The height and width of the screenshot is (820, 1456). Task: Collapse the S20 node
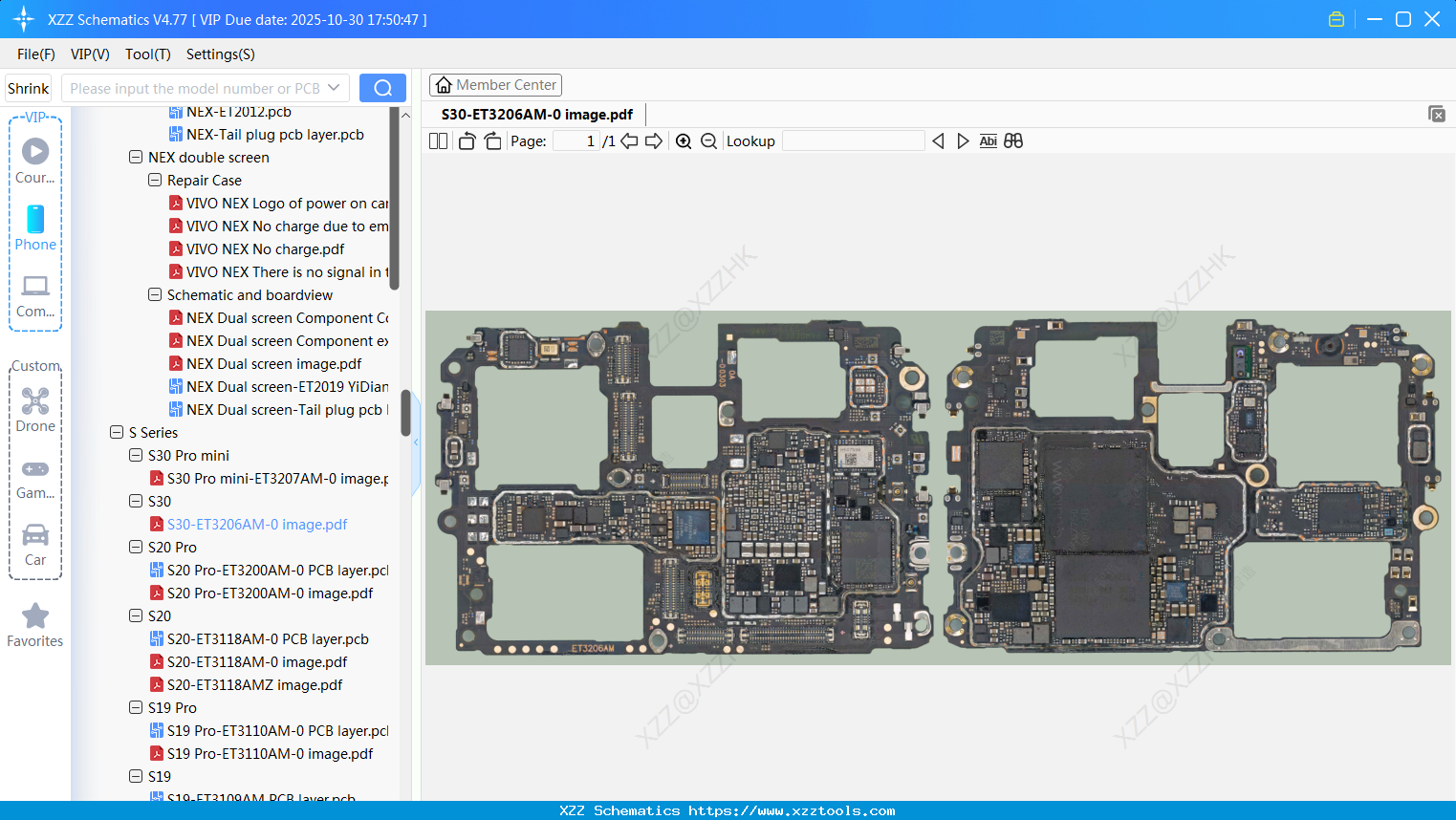pyautogui.click(x=136, y=615)
